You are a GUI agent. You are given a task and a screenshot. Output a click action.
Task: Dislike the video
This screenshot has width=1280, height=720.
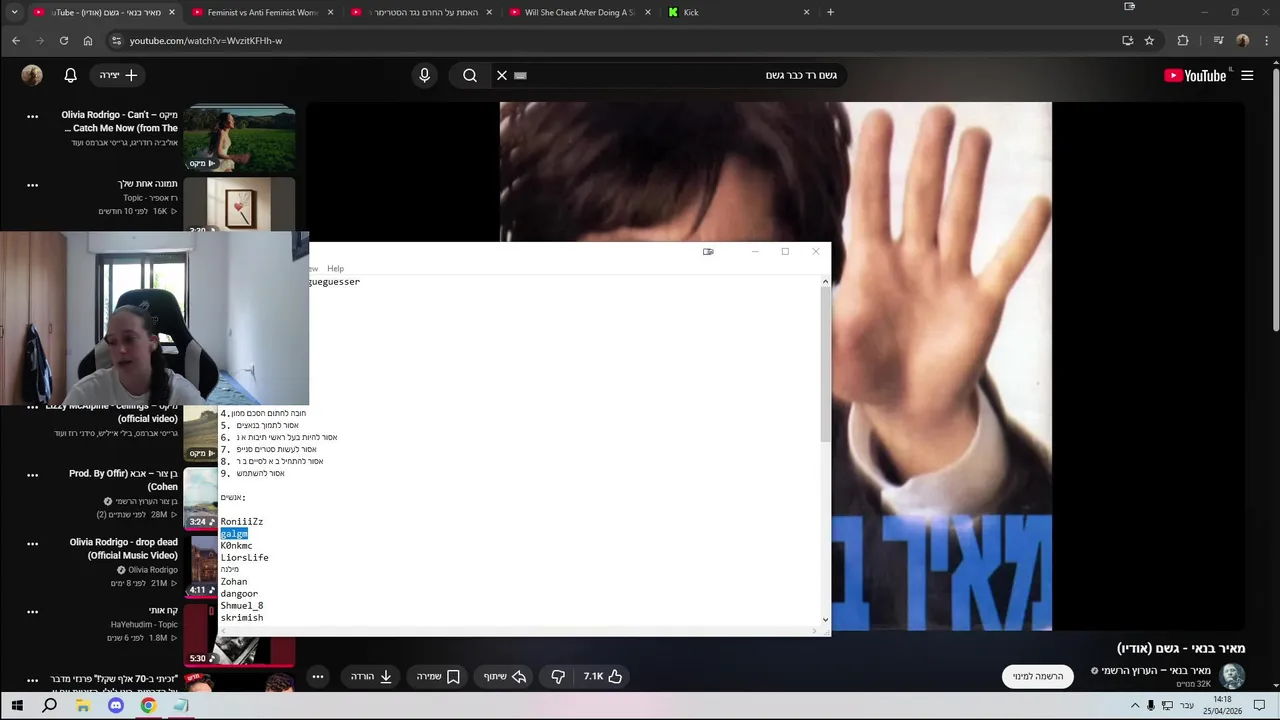(x=558, y=676)
